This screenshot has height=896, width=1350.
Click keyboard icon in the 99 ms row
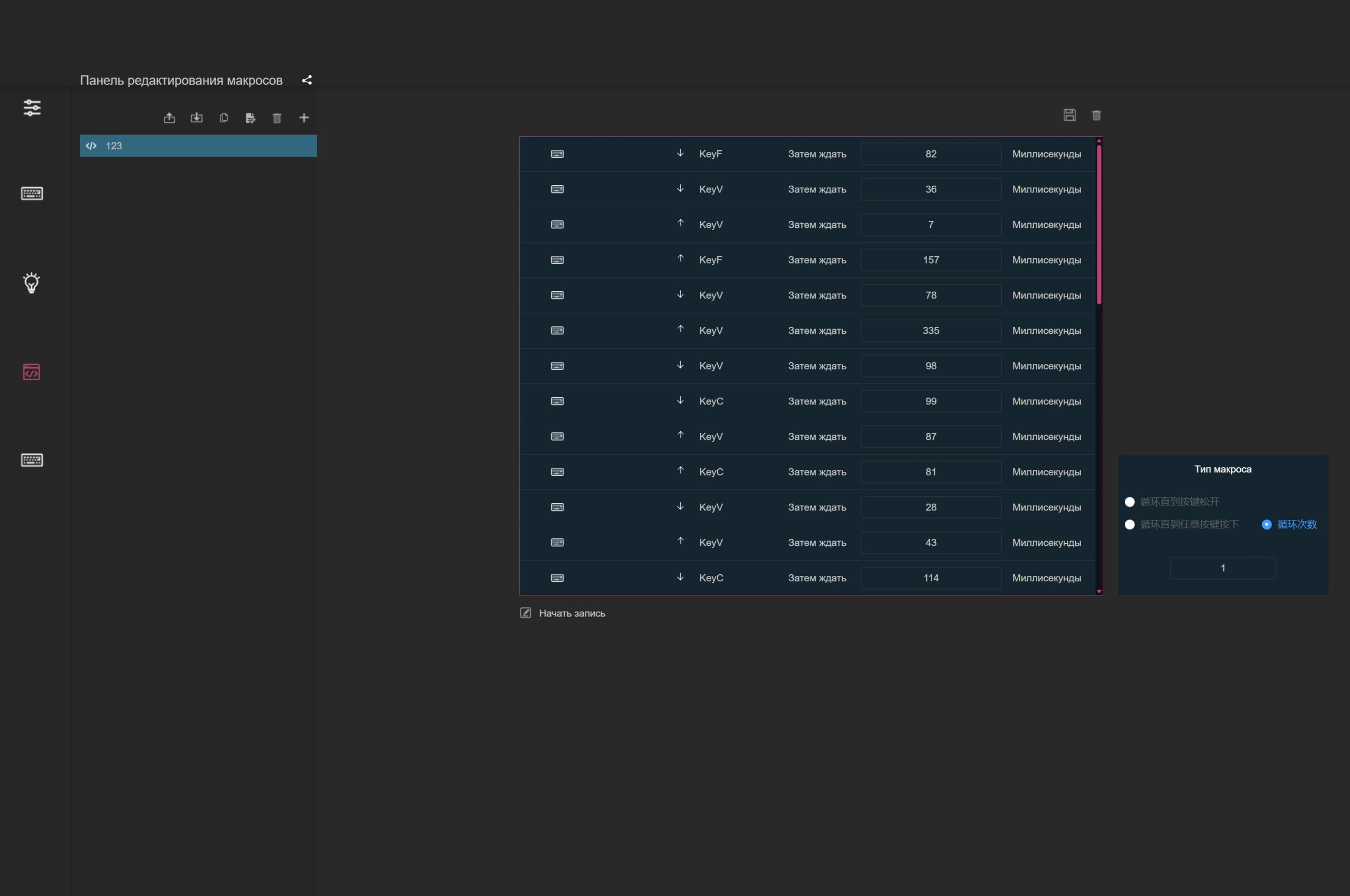coord(557,401)
